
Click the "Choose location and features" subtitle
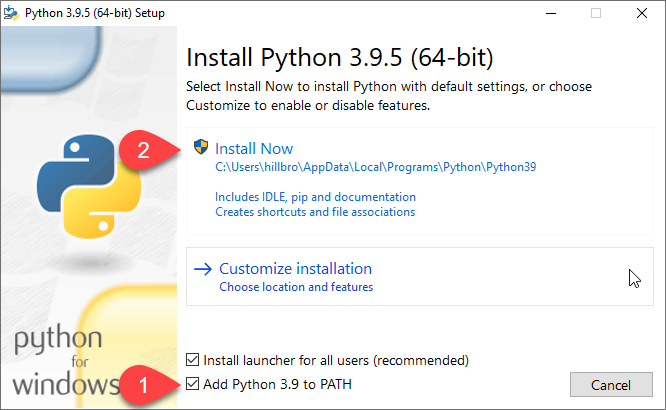pos(296,287)
